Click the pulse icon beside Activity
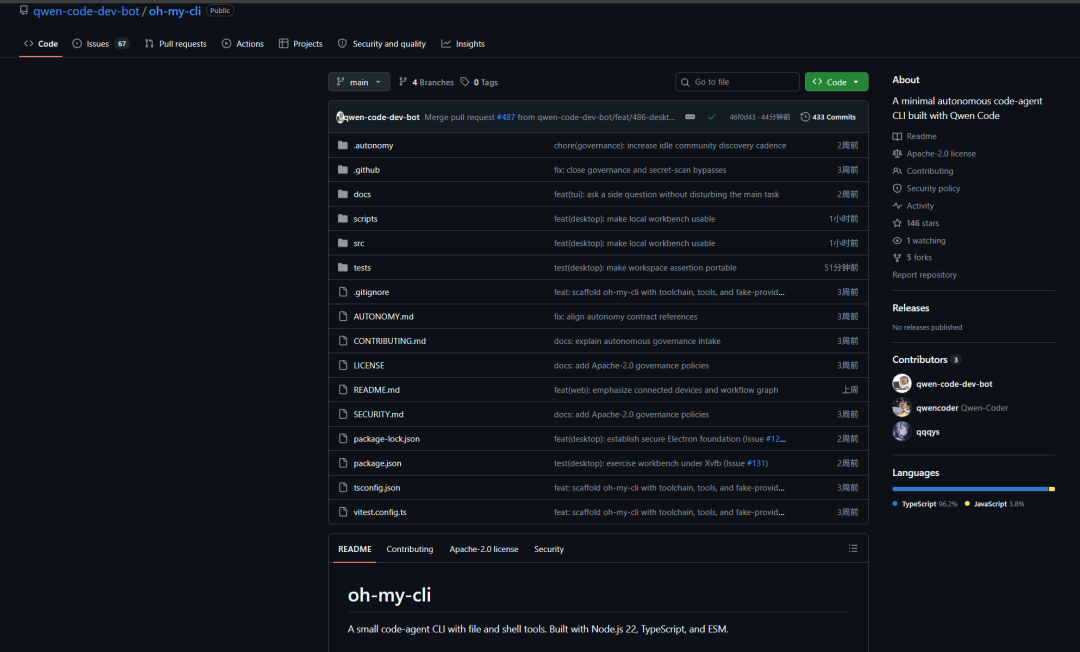1080x652 pixels. [897, 206]
